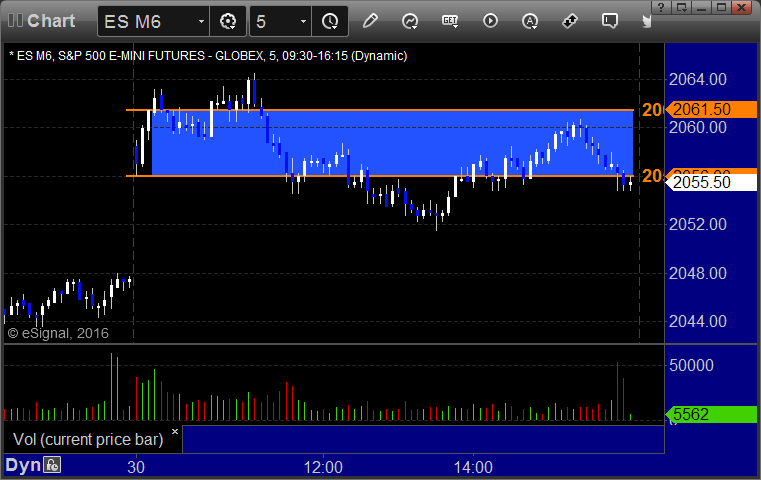The image size is (761, 480).
Task: Click the 2060.00 price axis label
Action: 697,128
